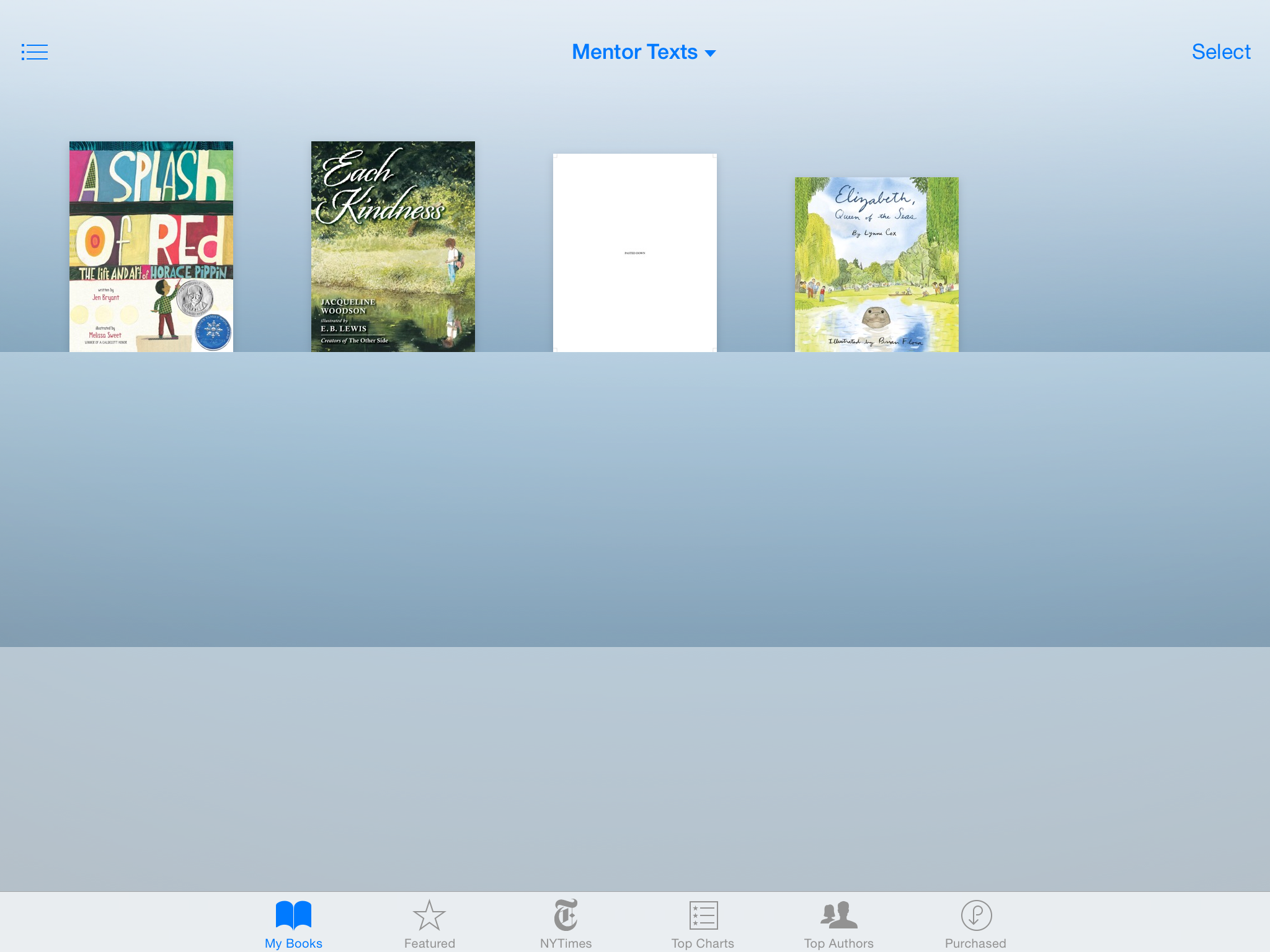
Task: Open Each Kindness book cover
Action: (x=393, y=247)
